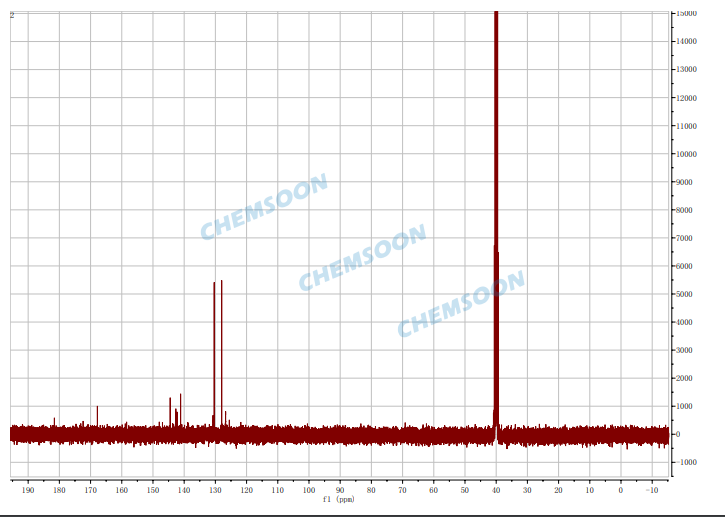Screen dimensions: 725x517
Task: Click the spectrum number 2 in top-left corner
Action: (12, 15)
